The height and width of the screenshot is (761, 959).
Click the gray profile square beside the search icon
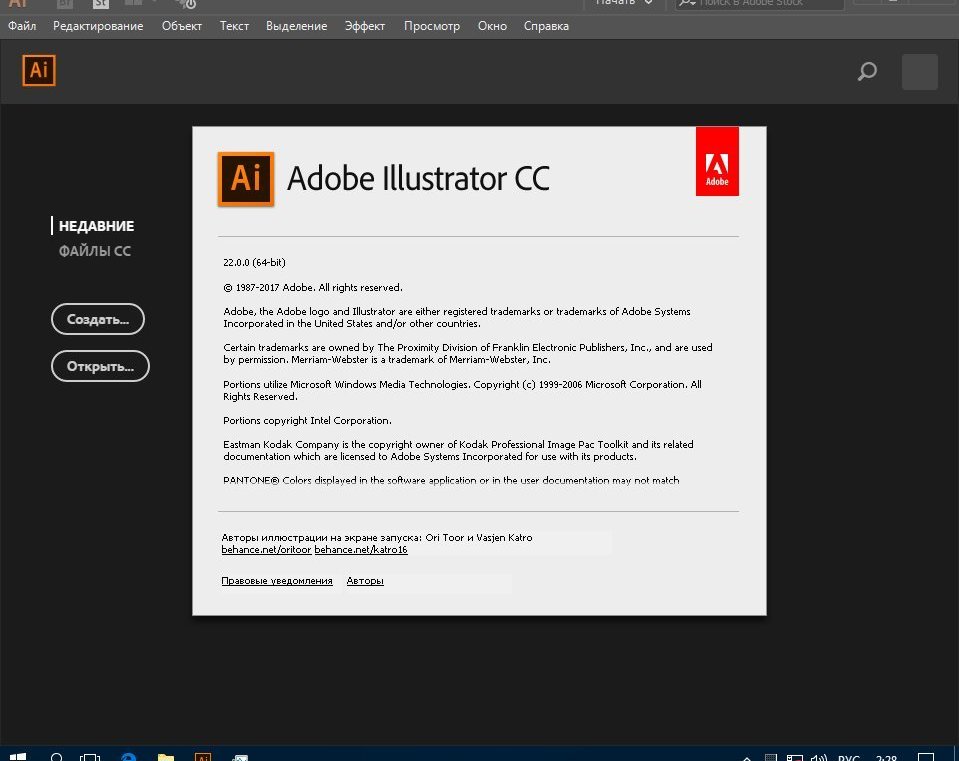pyautogui.click(x=920, y=72)
